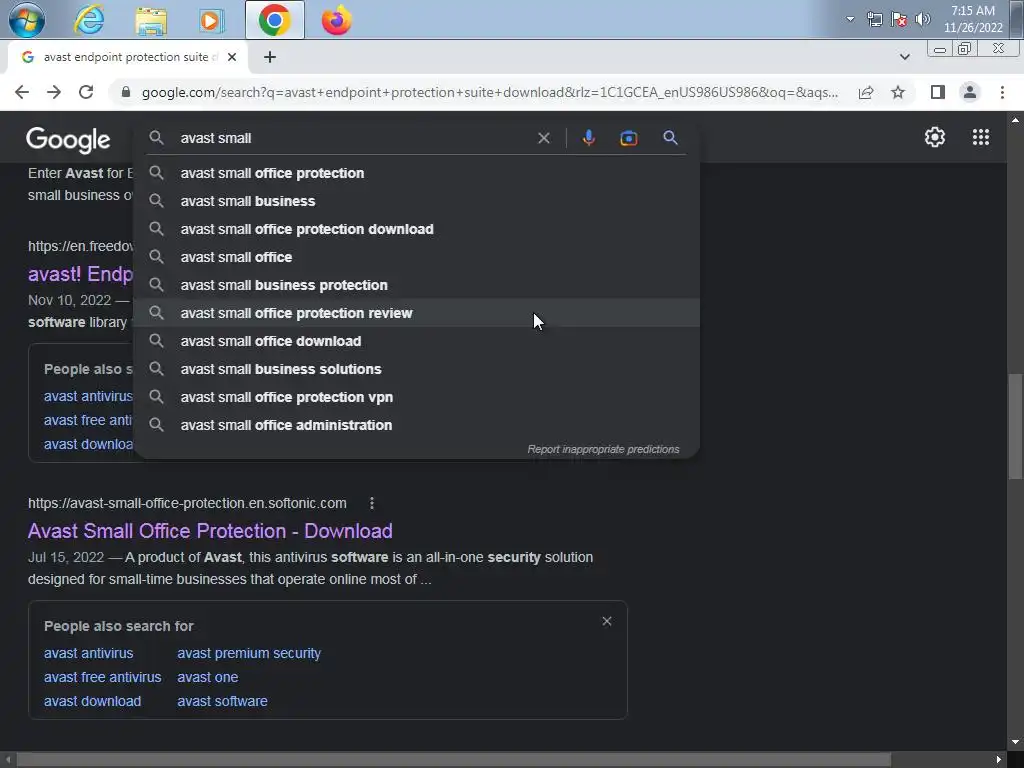Choose suggestion avast small office protection vpn

pyautogui.click(x=416, y=397)
